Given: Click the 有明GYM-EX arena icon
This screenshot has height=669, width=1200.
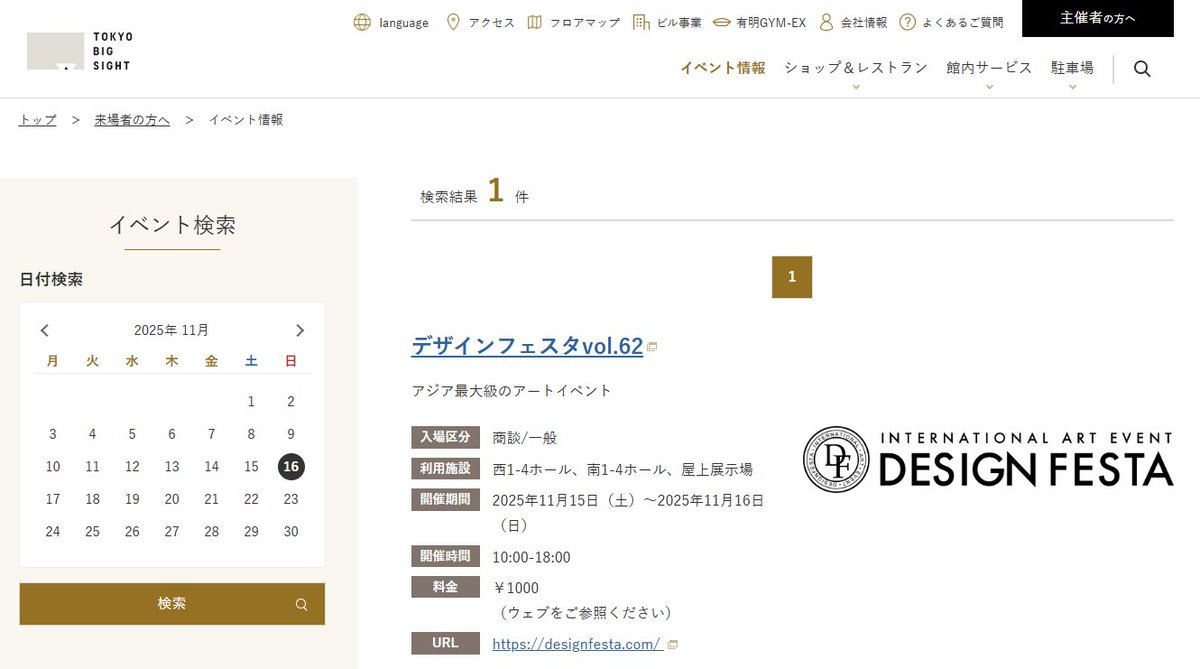Looking at the screenshot, I should (x=722, y=22).
